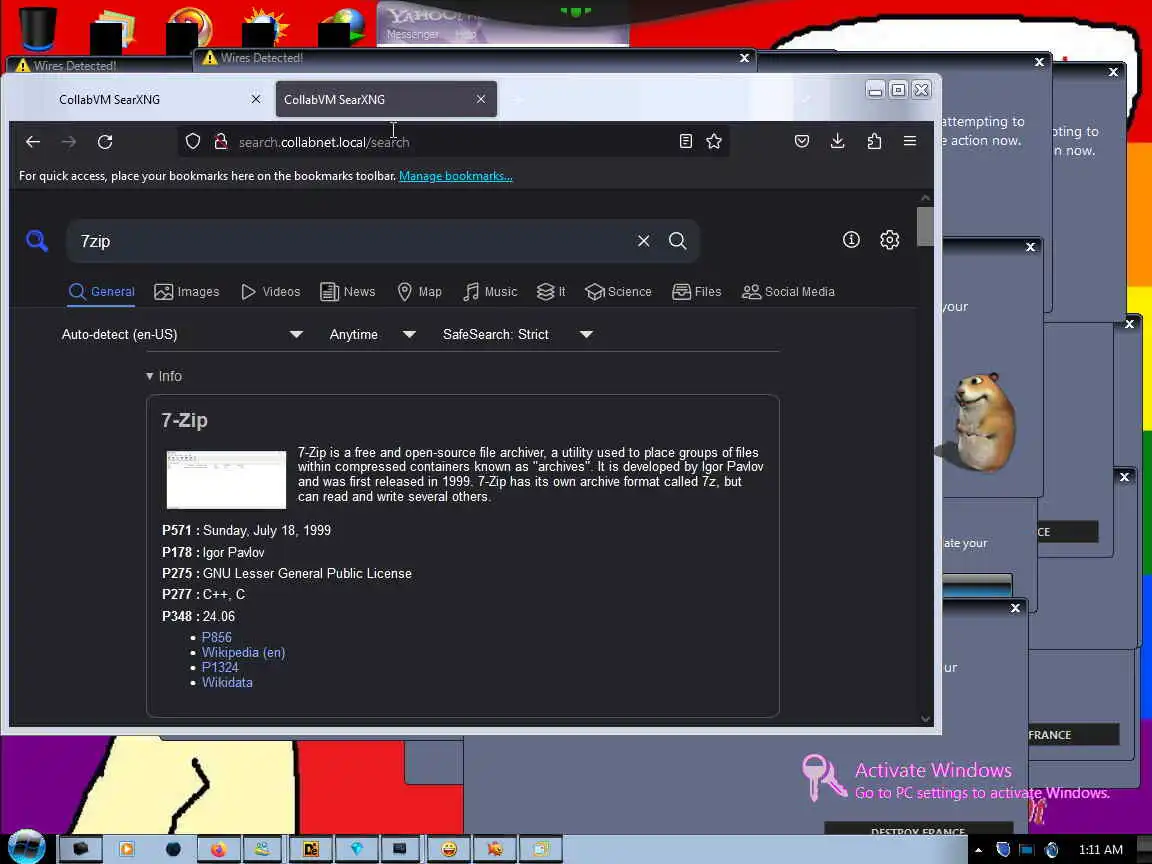
Task: Click the Windows Start orb
Action: [26, 847]
